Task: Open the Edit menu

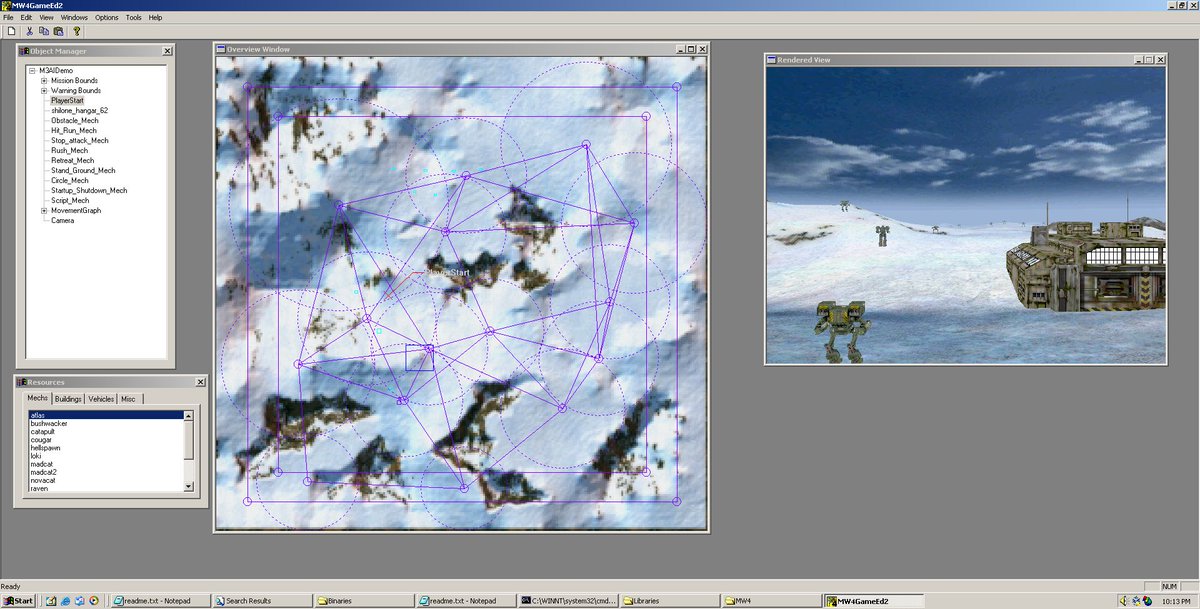Action: point(26,17)
